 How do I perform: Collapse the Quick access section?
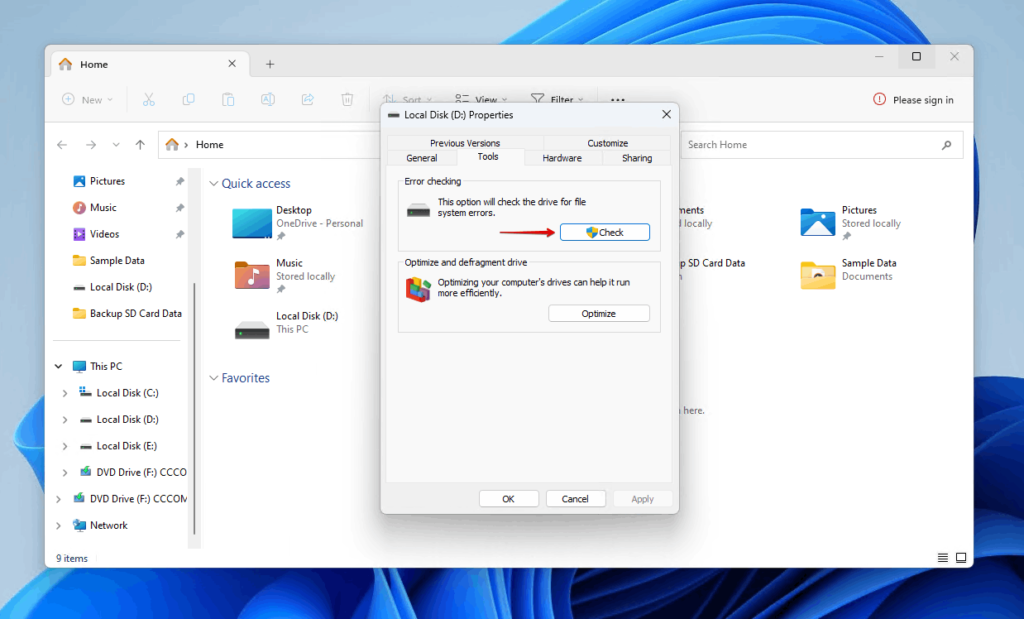pos(213,183)
